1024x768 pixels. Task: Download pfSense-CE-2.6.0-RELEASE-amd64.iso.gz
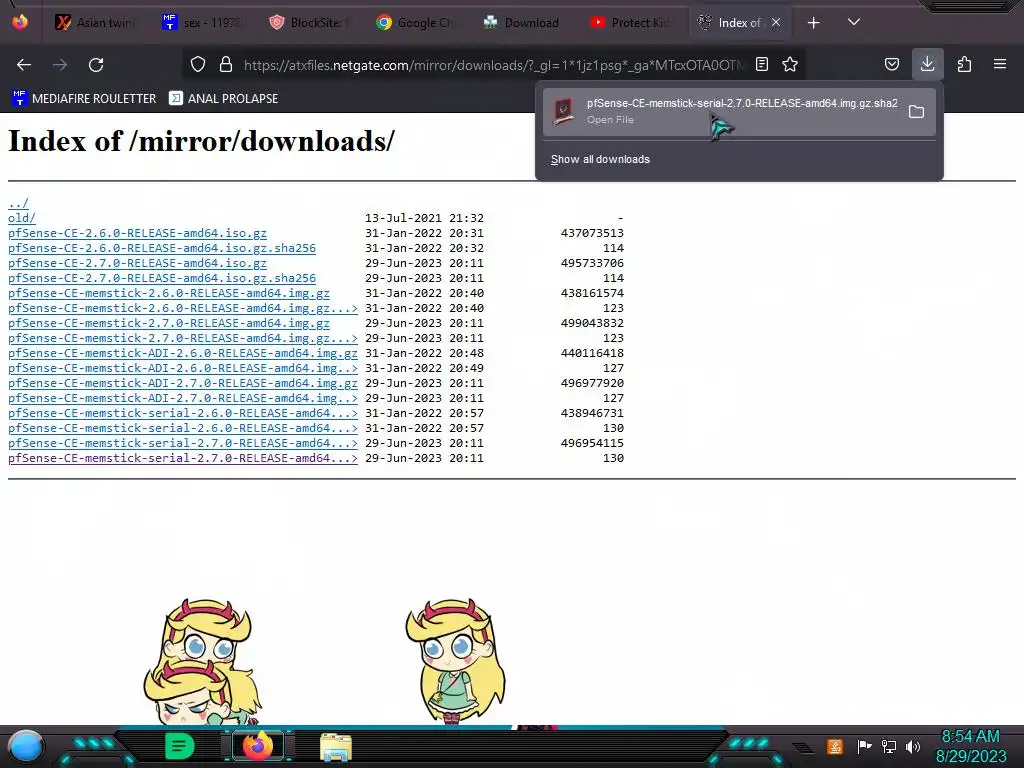point(137,233)
